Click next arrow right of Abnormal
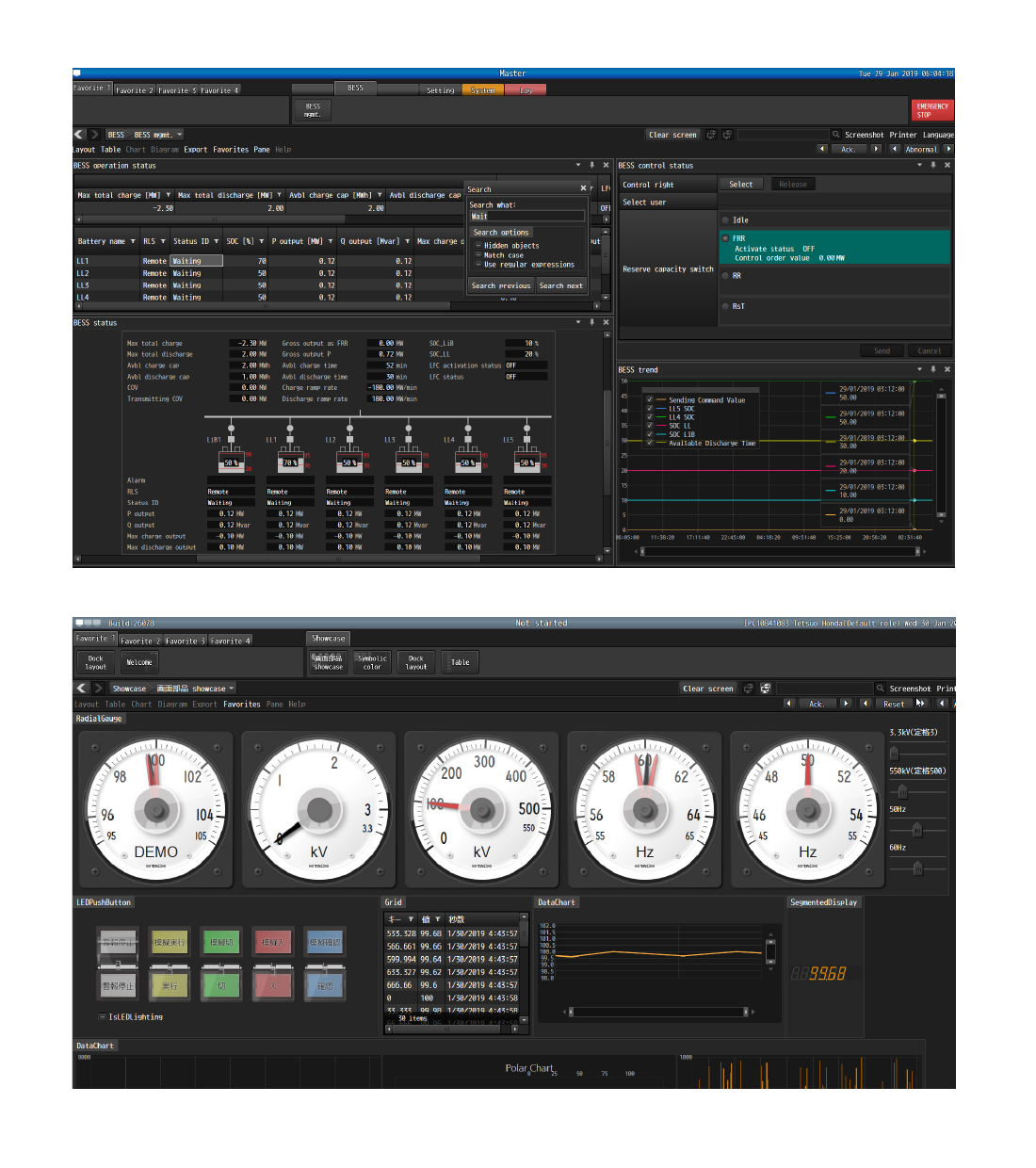 tap(948, 149)
